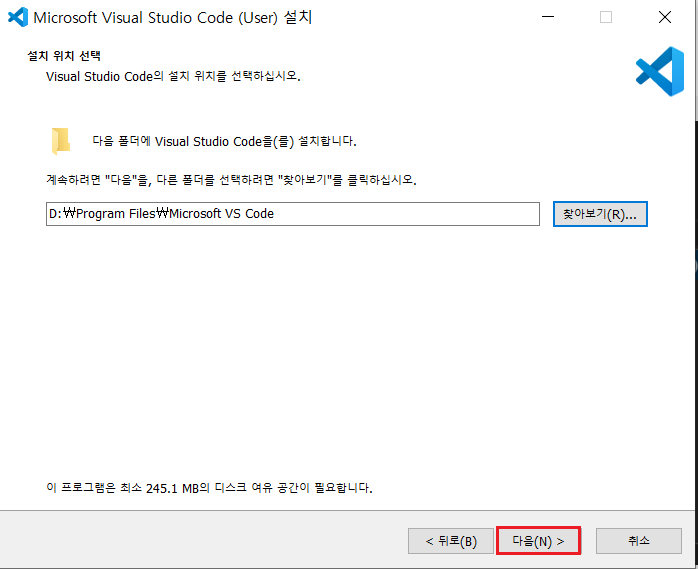The image size is (698, 569).
Task: Click the greyed-out maximize window button
Action: coord(605,17)
